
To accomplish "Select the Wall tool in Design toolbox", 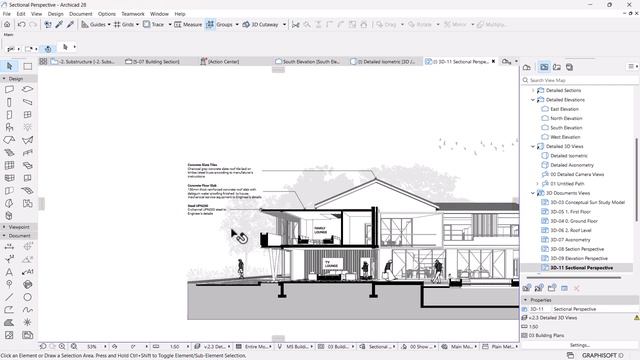I will [x=9, y=89].
